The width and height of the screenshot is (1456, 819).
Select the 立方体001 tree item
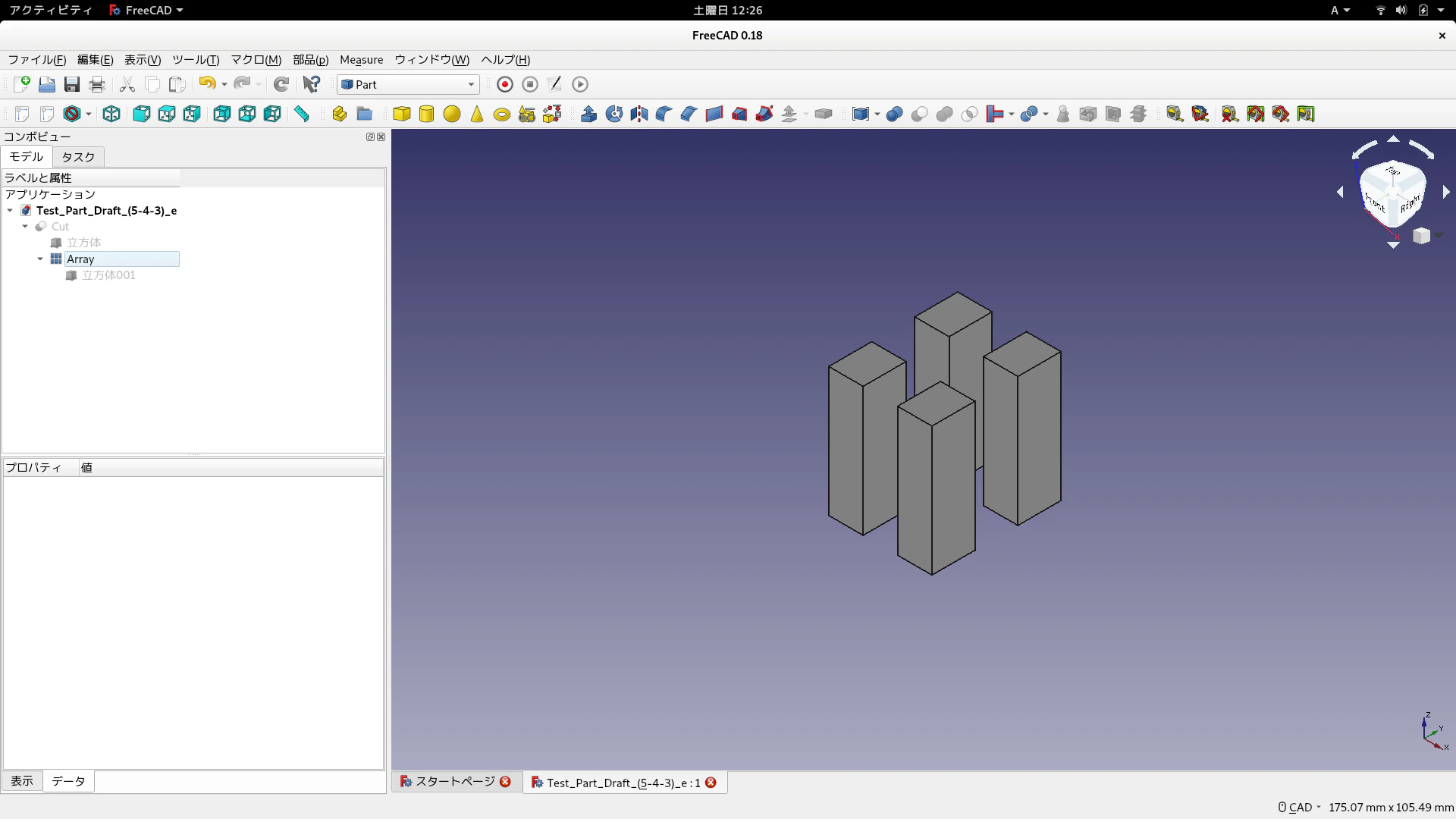108,275
